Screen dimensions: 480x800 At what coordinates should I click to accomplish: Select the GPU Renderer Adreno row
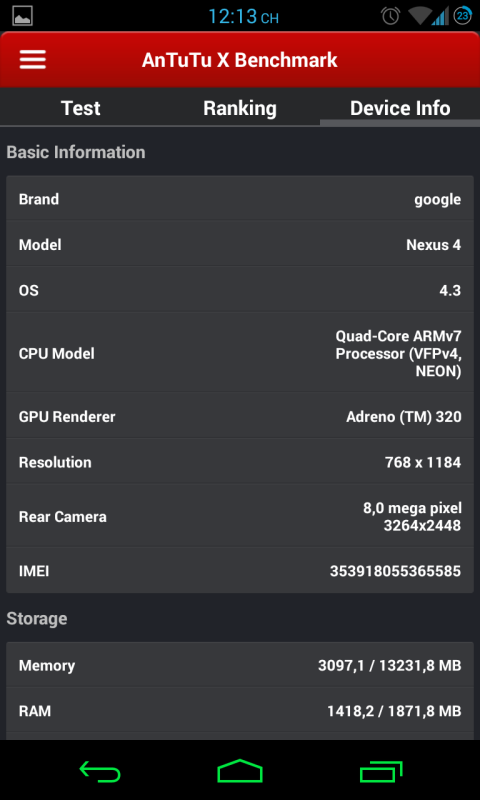click(x=240, y=416)
